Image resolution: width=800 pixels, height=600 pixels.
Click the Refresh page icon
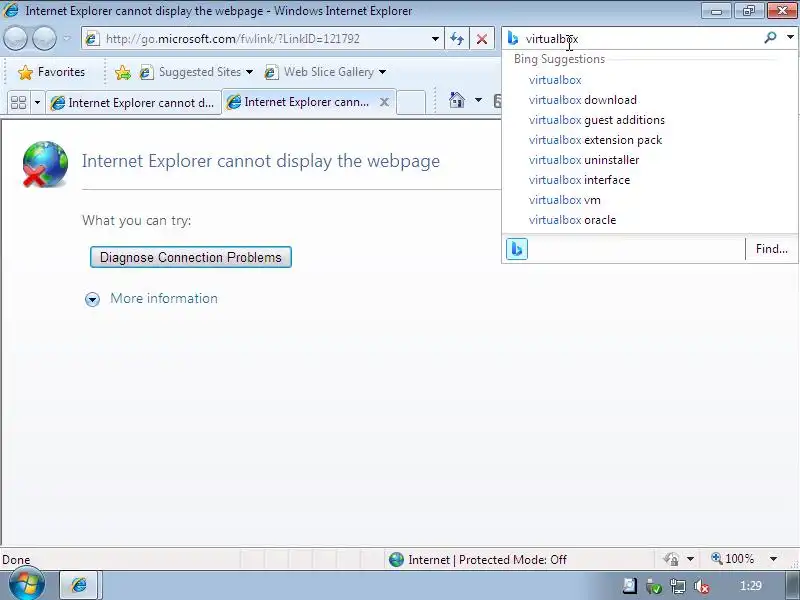tap(457, 39)
